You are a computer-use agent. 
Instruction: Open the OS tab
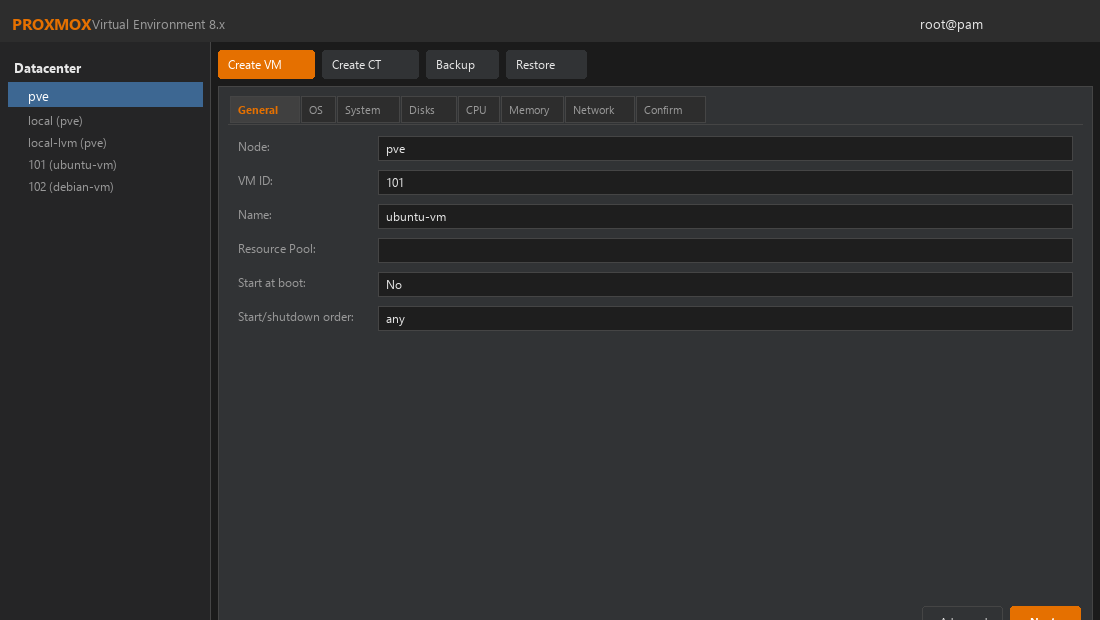(318, 110)
